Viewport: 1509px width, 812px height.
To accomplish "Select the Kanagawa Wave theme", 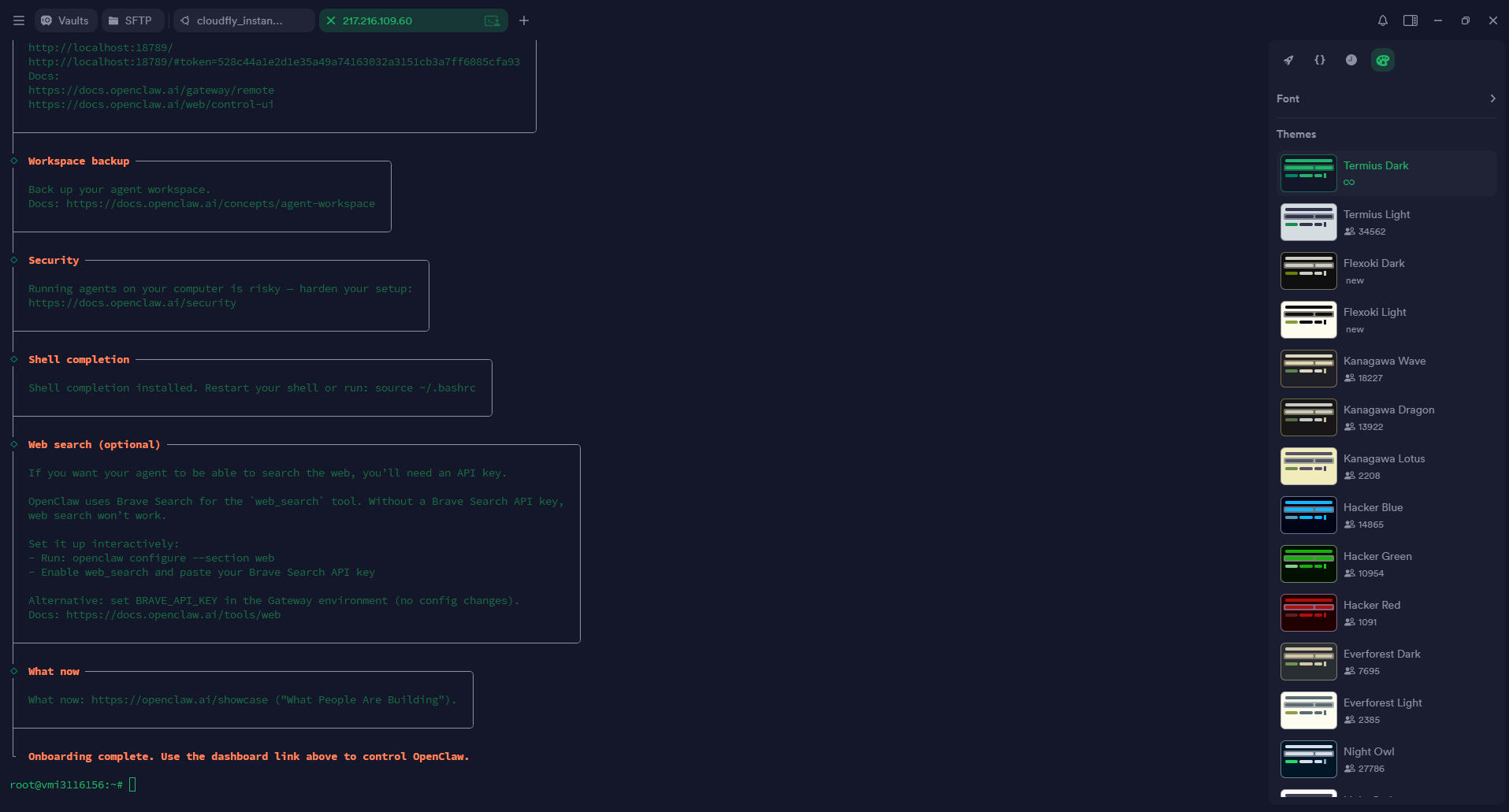I will (1386, 369).
